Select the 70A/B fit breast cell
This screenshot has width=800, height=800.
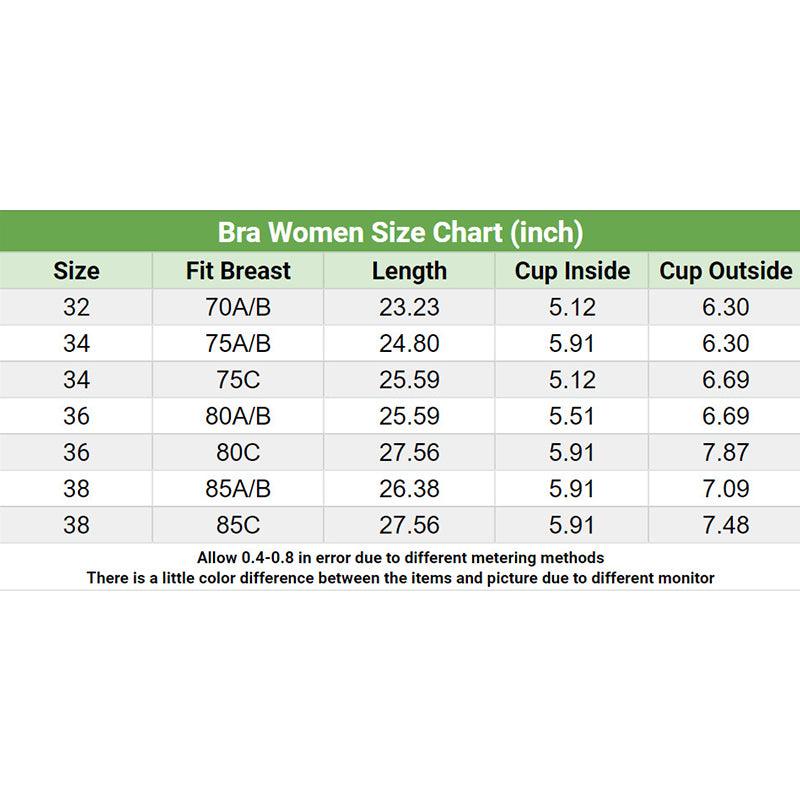point(238,307)
